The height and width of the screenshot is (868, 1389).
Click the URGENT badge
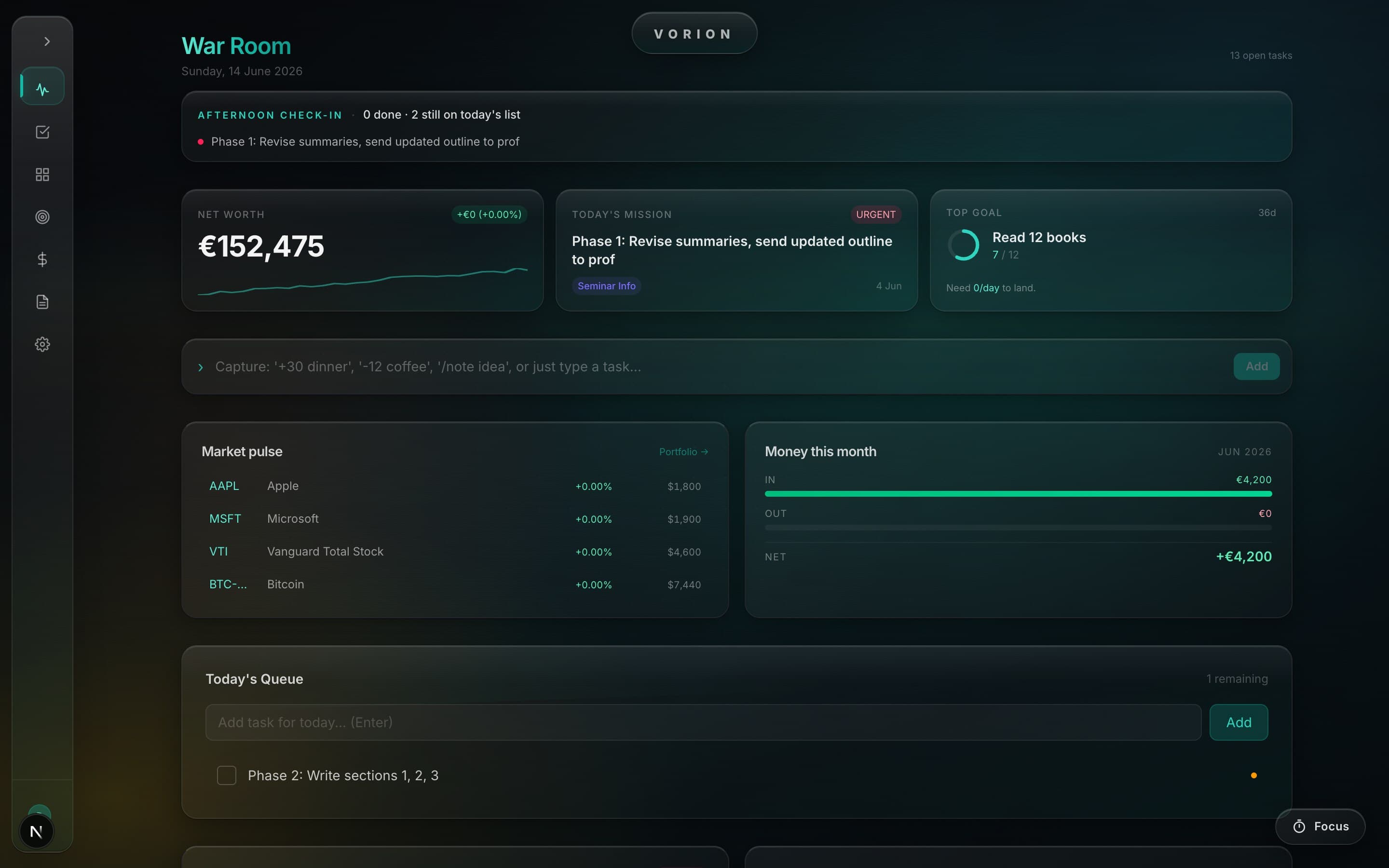(875, 215)
